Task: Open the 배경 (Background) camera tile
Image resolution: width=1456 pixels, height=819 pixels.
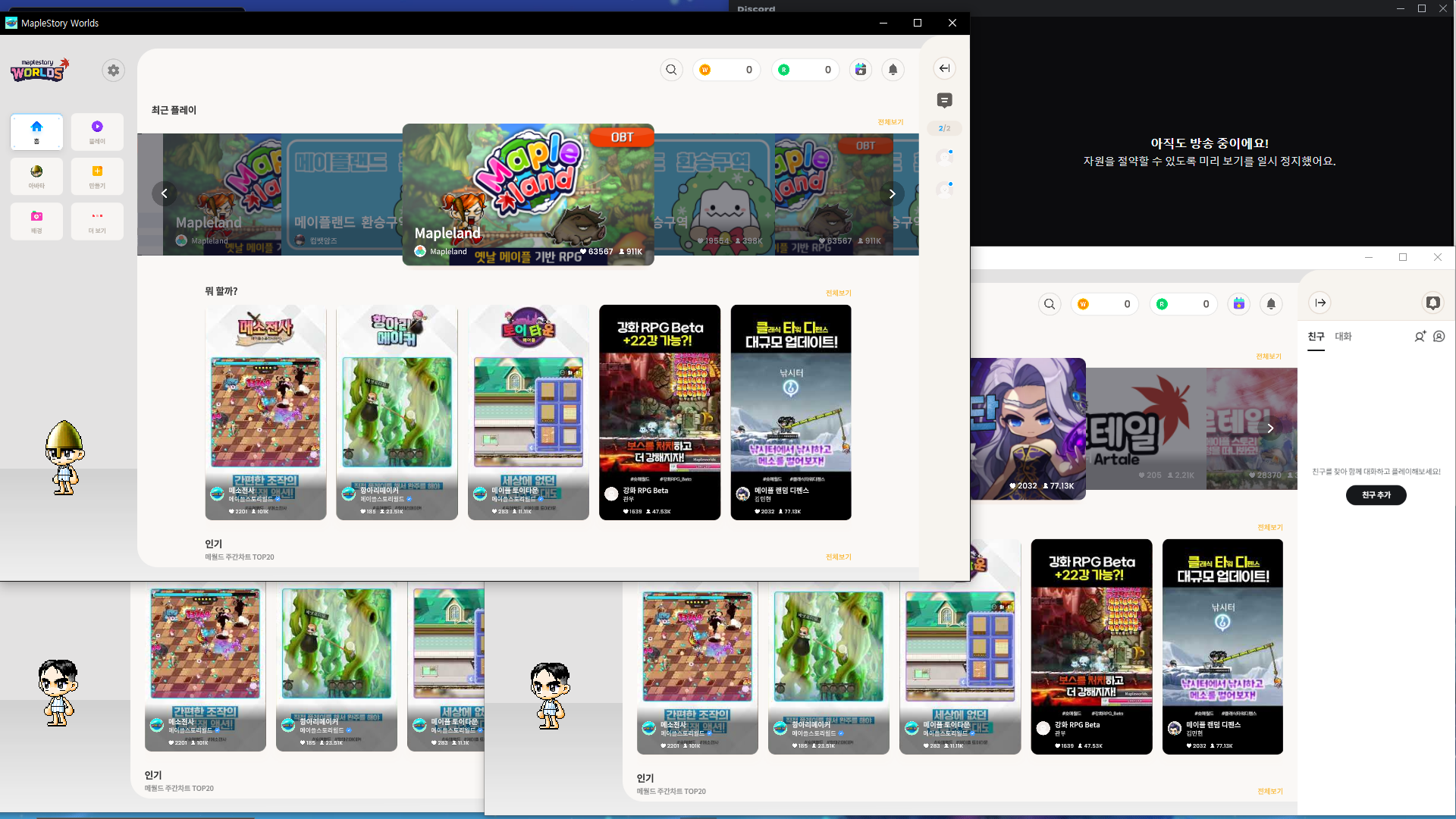Action: 36,221
